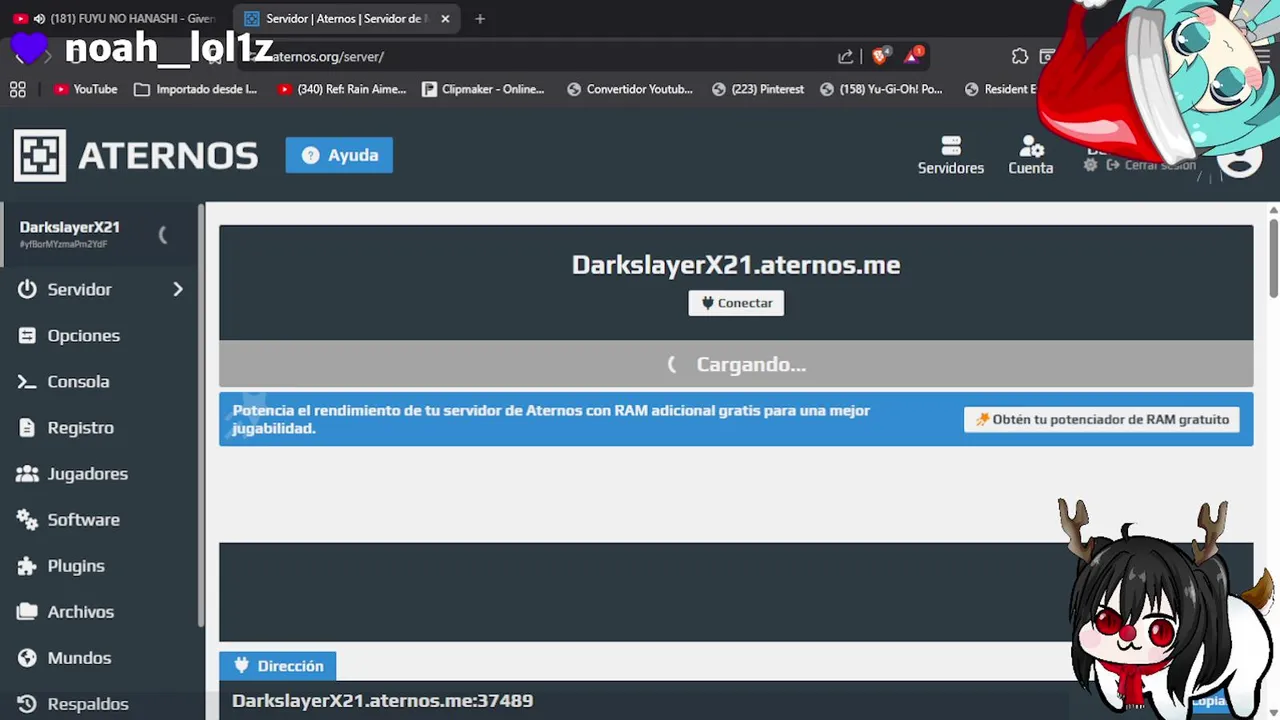Open the Convertidor Youtub bookmark
This screenshot has height=720, width=1280.
[x=630, y=89]
